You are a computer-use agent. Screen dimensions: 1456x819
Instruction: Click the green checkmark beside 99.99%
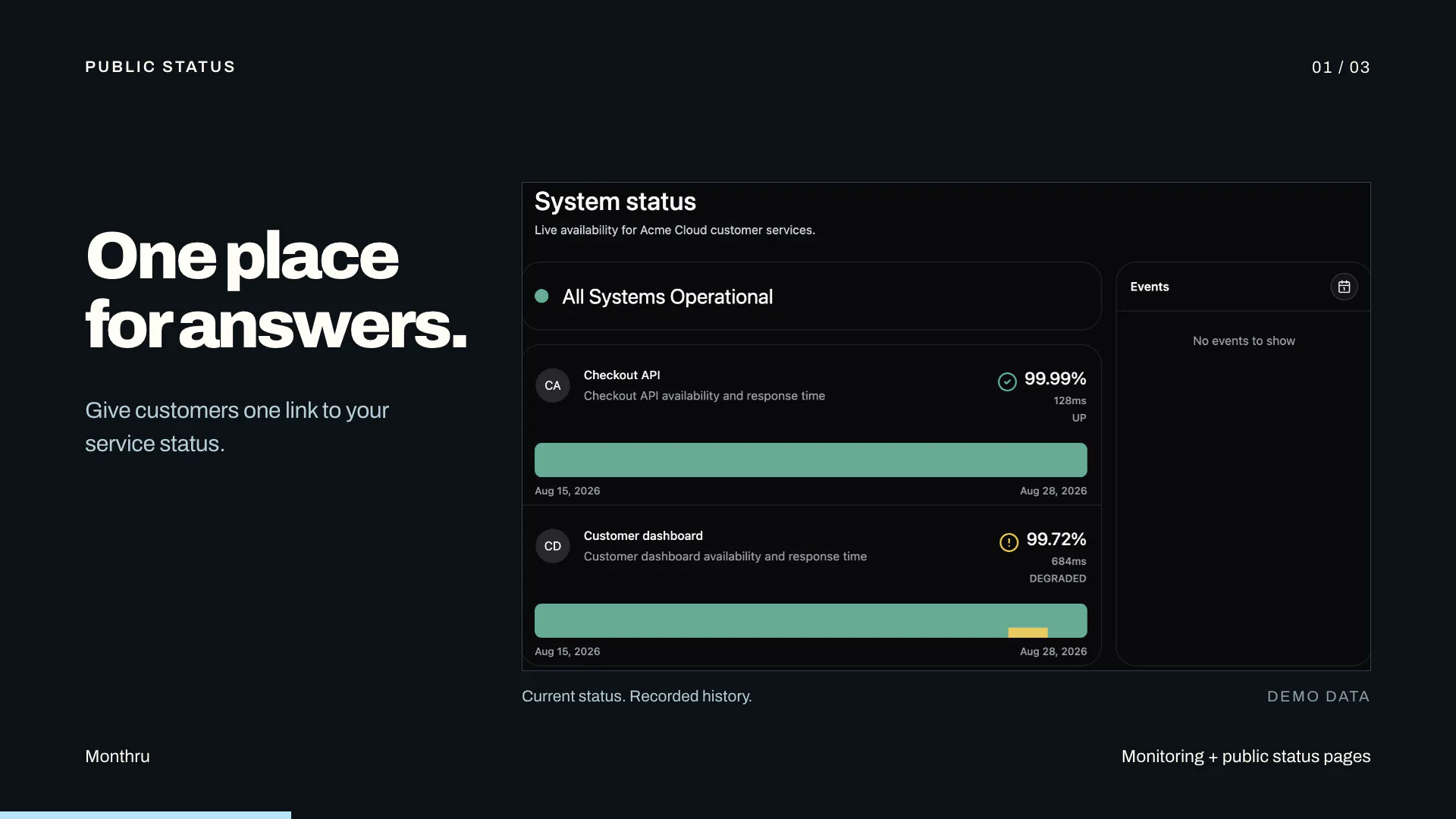[1007, 381]
